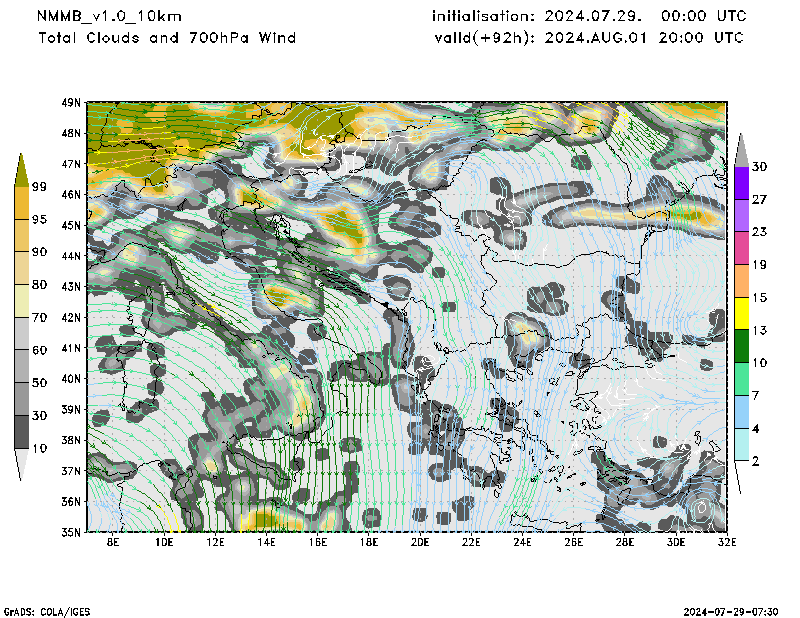Click the olive arrow atop cloud colorbar
Screen dimensions: 800x618
coord(22,169)
